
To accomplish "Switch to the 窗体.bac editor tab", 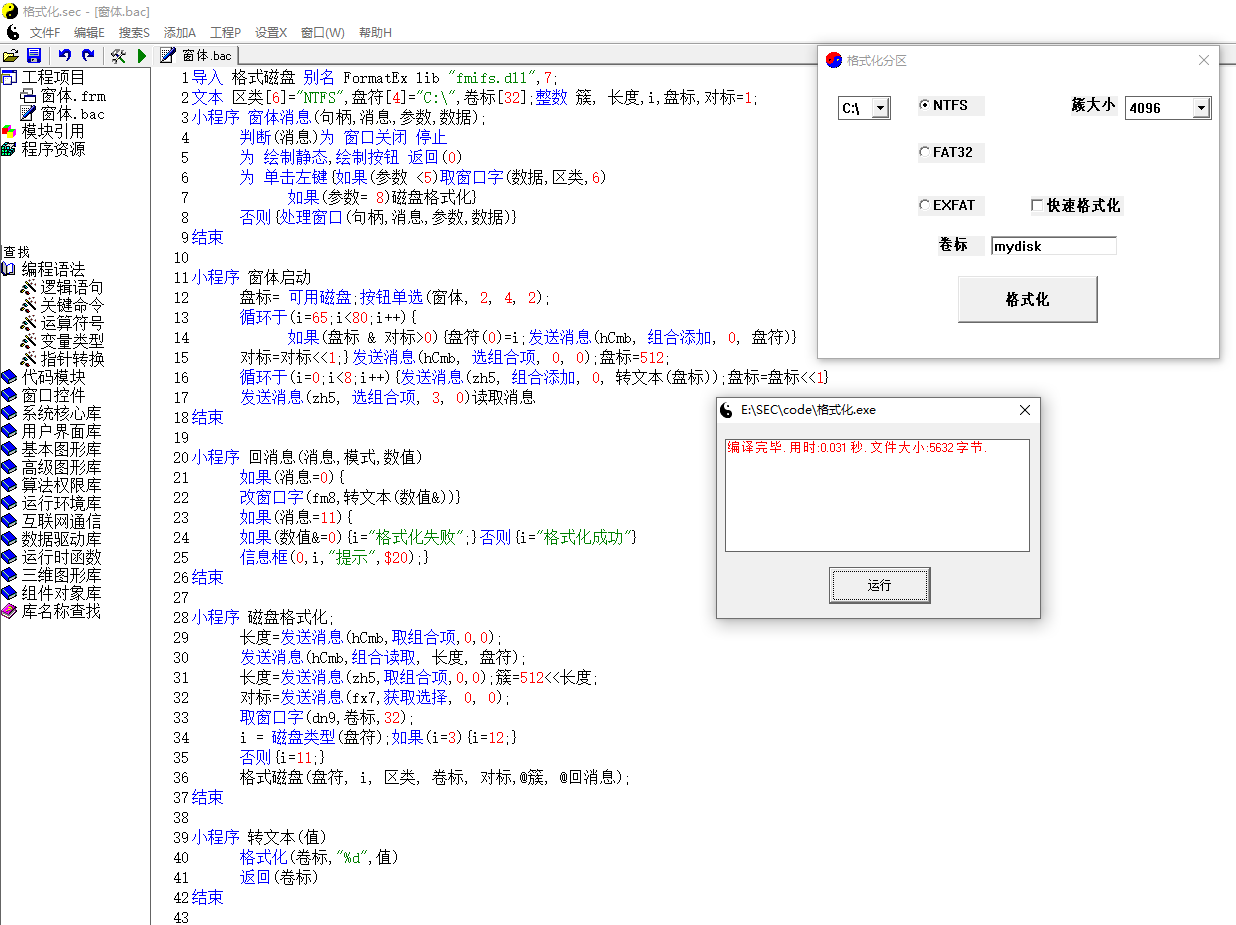I will point(196,55).
